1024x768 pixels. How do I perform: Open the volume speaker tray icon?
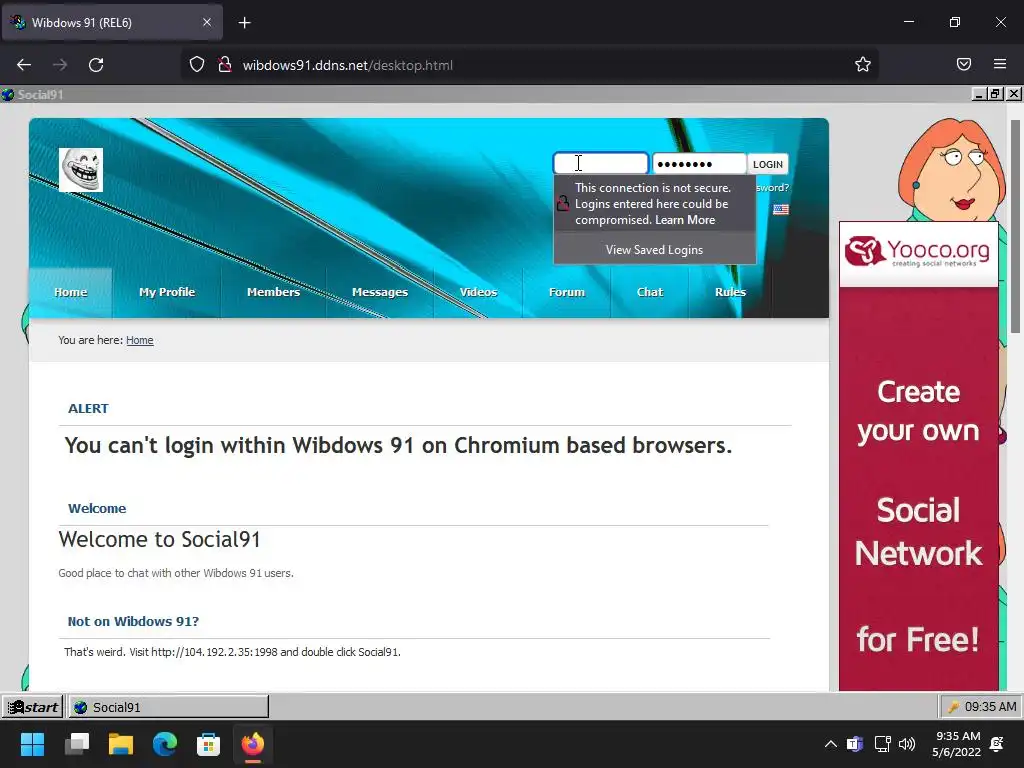[x=906, y=744]
